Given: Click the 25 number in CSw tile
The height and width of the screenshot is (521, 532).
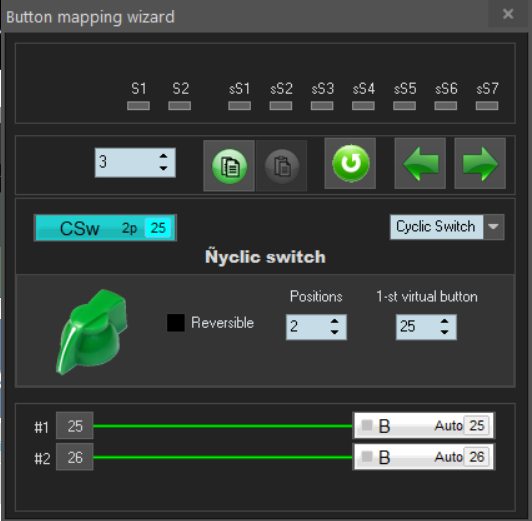Looking at the screenshot, I should tap(158, 228).
